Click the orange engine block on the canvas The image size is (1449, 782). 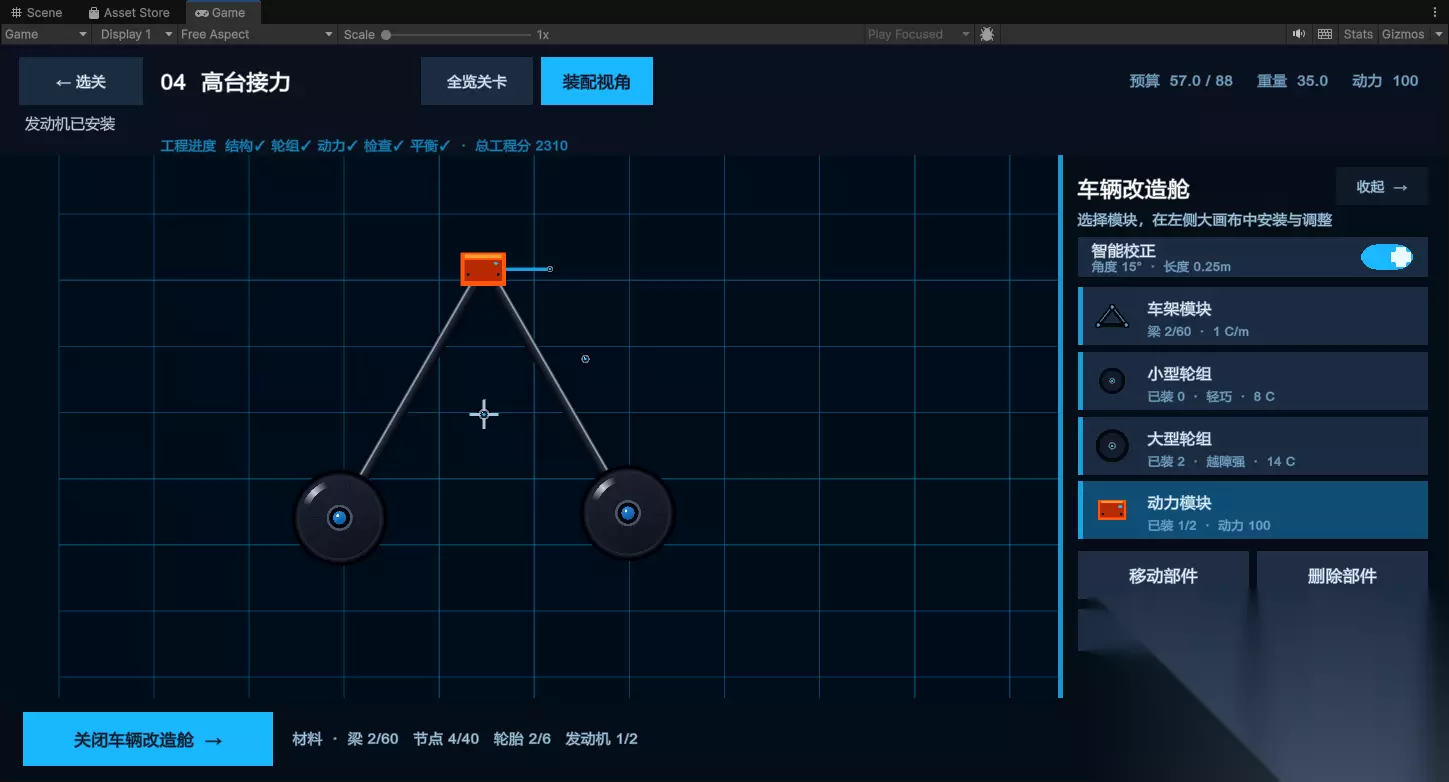point(483,269)
